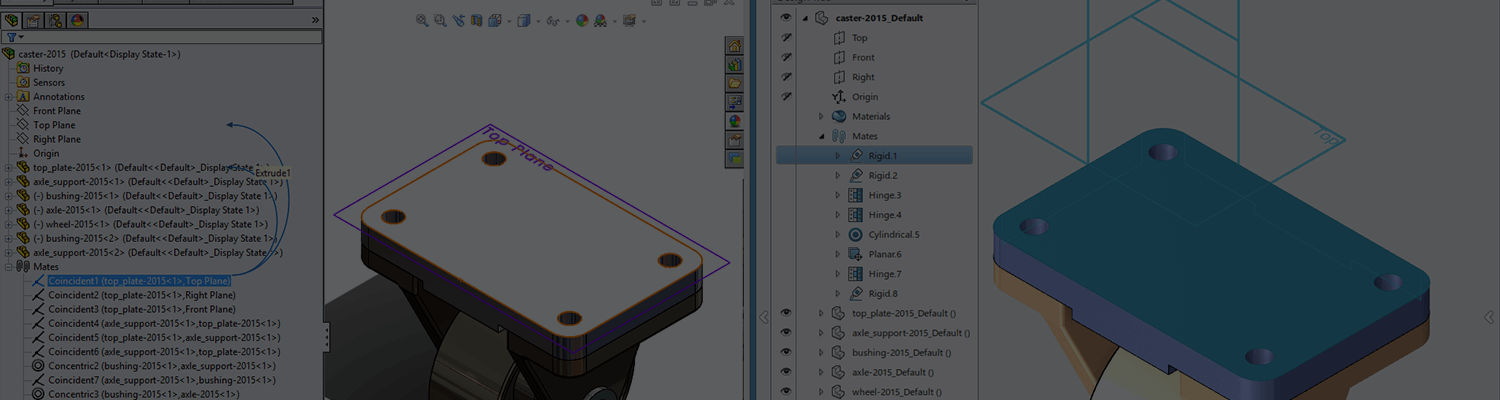Image resolution: width=1500 pixels, height=400 pixels.
Task: Select Coincident2 mate with Right Plane
Action: pos(142,295)
